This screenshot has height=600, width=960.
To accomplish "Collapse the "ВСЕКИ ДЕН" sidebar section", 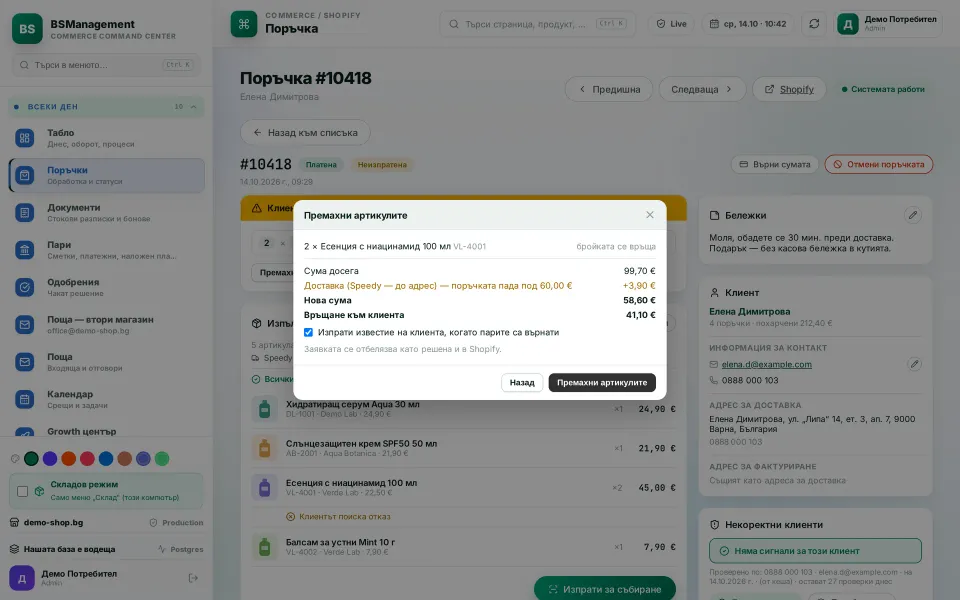I will pyautogui.click(x=106, y=107).
